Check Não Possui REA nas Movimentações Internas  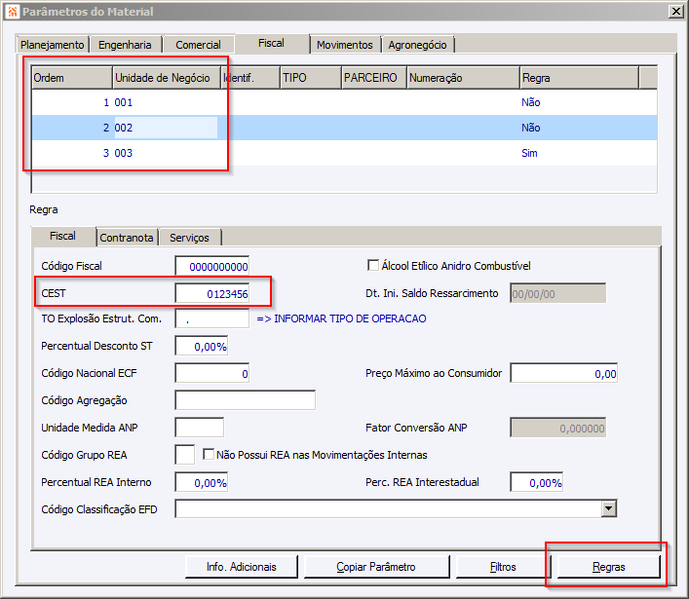209,454
